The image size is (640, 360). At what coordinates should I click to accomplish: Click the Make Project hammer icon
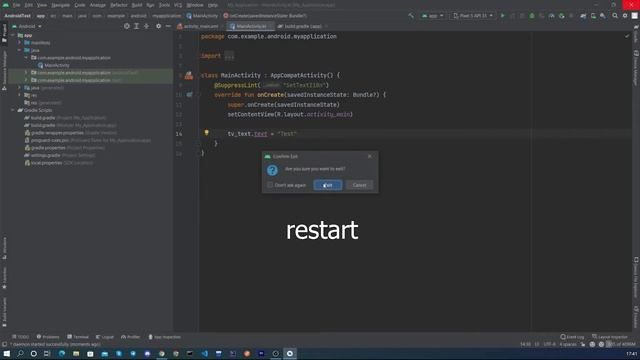click(x=411, y=16)
